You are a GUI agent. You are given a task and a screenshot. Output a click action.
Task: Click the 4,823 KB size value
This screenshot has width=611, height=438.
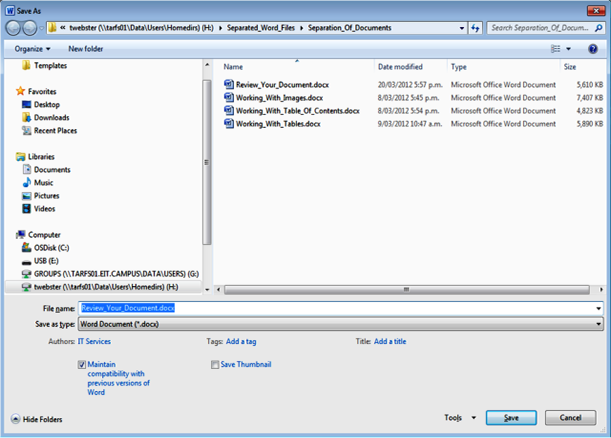[x=590, y=111]
